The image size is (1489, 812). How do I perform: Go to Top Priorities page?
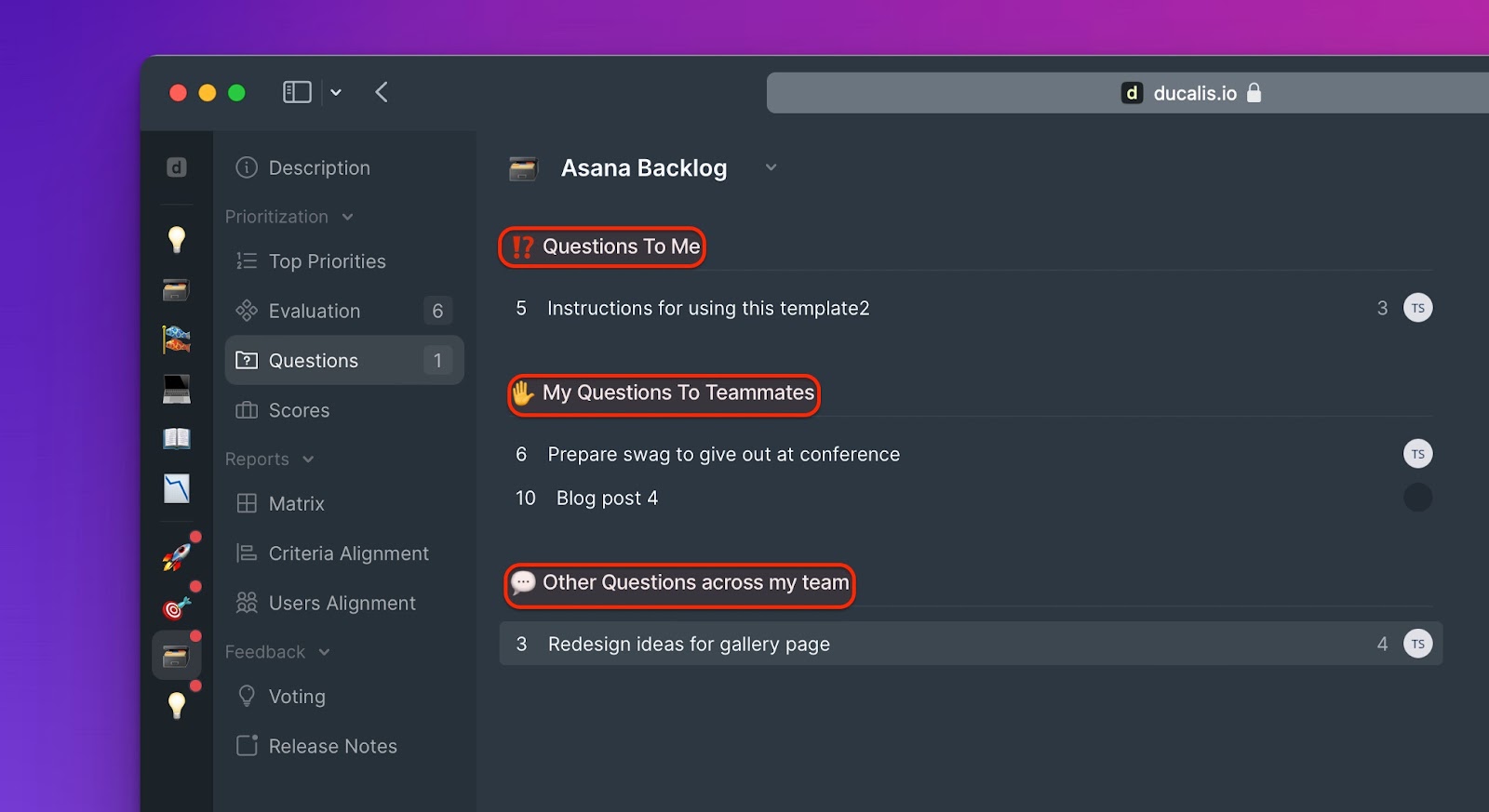[327, 261]
